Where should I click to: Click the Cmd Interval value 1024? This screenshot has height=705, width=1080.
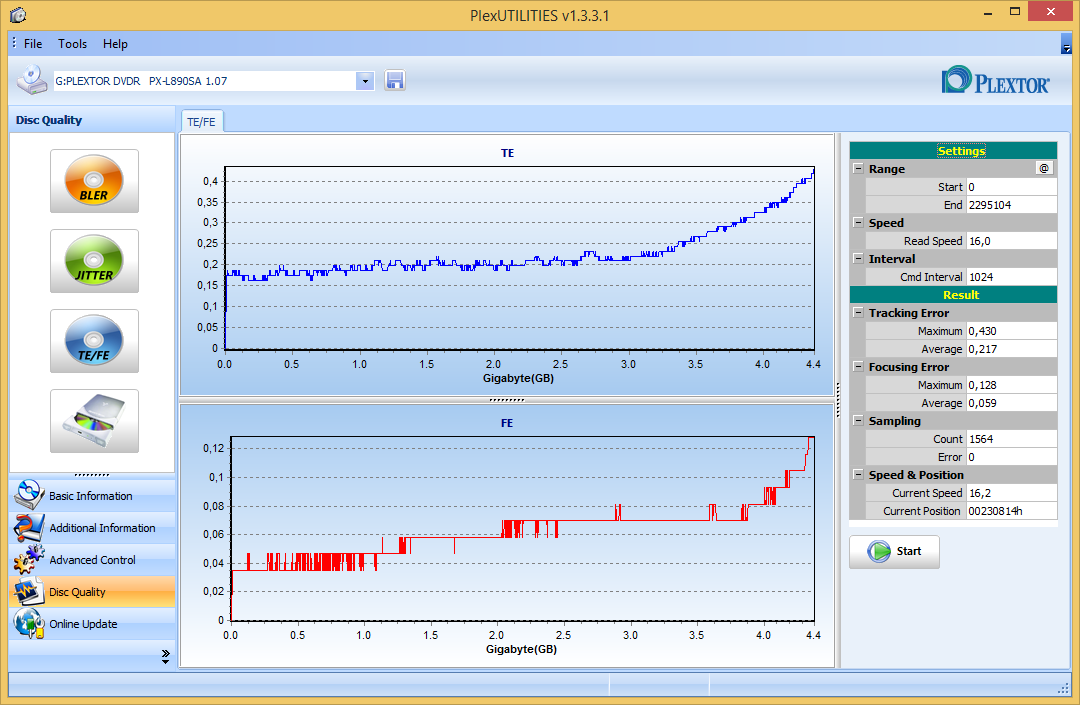pos(1011,277)
